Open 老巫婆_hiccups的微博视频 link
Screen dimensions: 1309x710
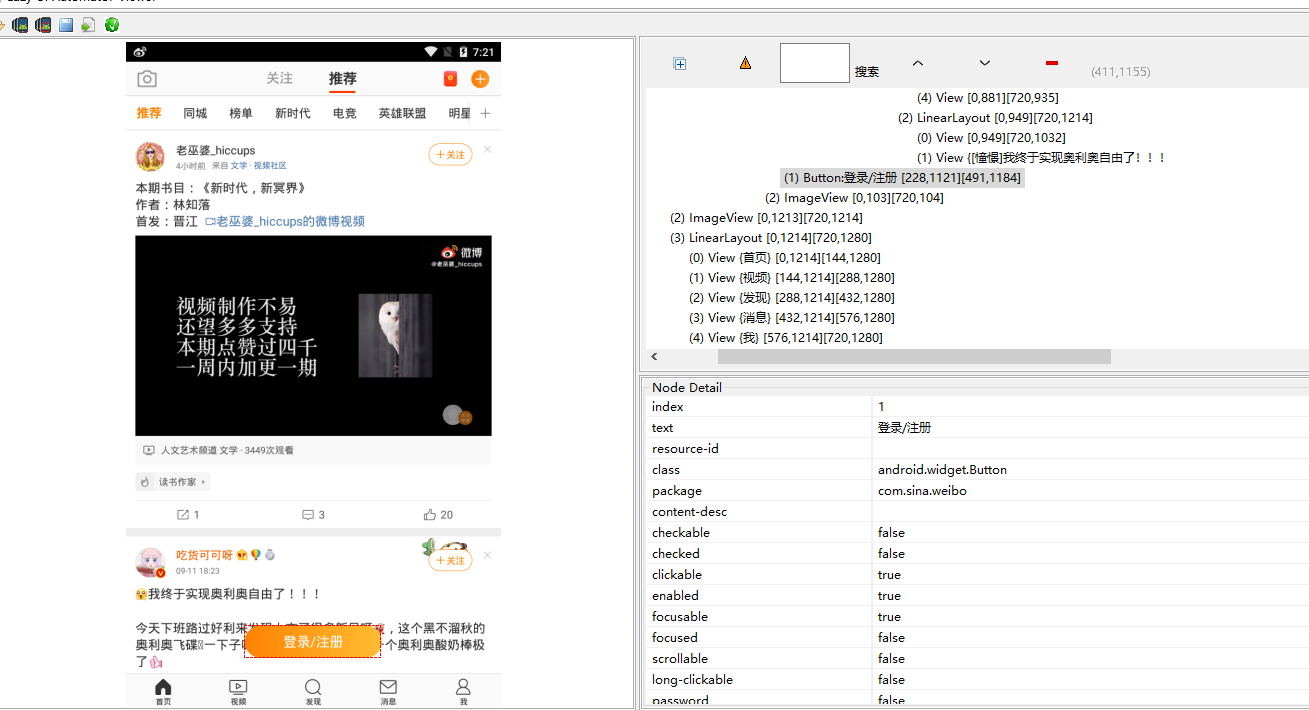tap(285, 222)
